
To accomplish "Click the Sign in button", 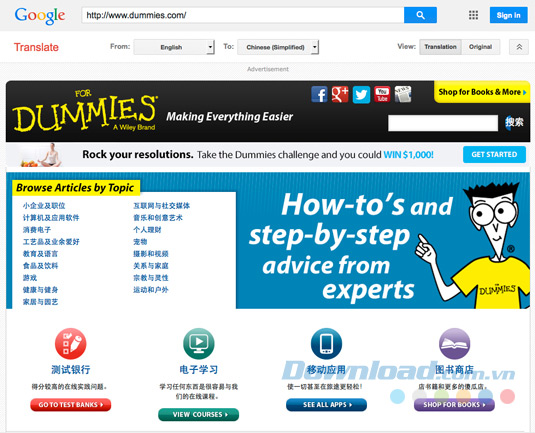I will (x=508, y=15).
